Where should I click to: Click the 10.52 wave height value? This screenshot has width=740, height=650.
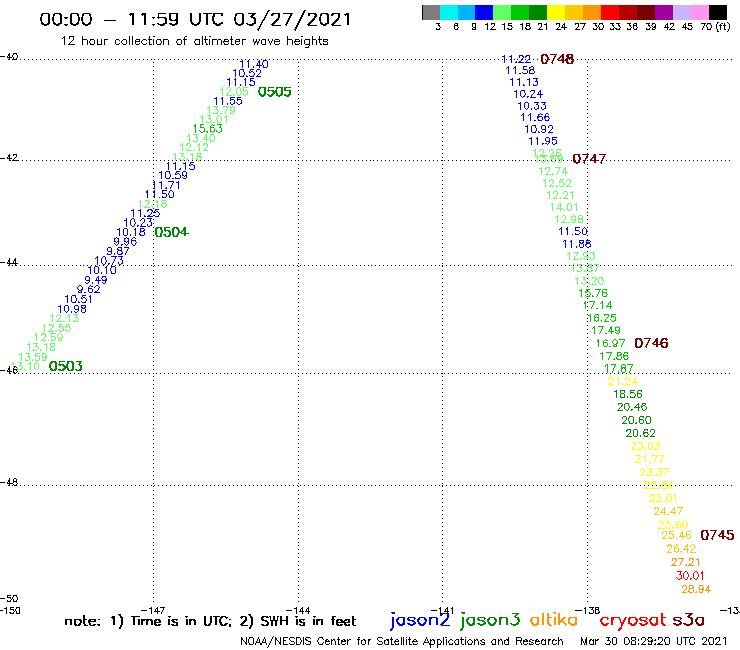pos(247,73)
